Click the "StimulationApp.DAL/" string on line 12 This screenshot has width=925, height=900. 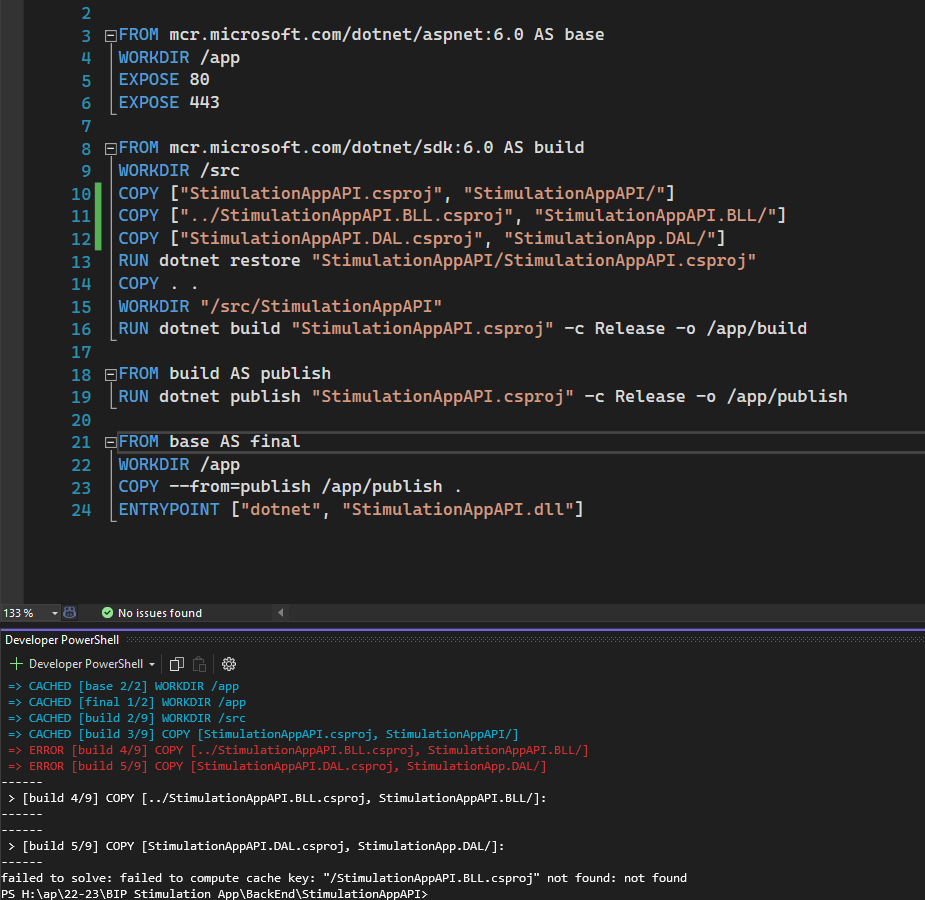(x=609, y=238)
